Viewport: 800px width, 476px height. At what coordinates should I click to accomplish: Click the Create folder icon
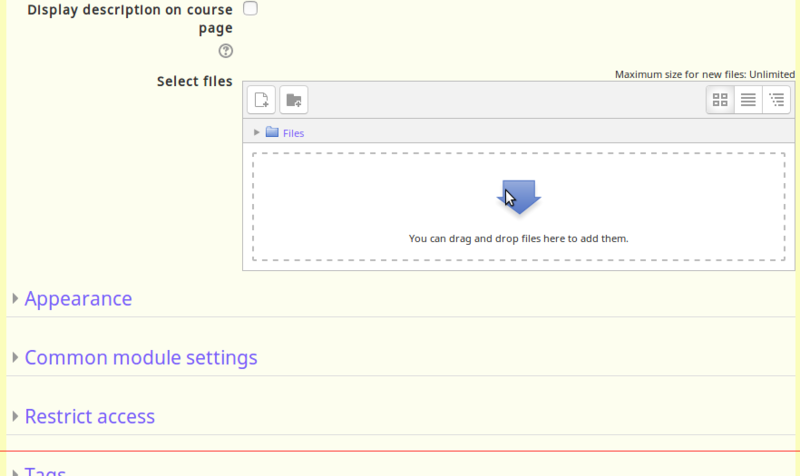coord(293,99)
